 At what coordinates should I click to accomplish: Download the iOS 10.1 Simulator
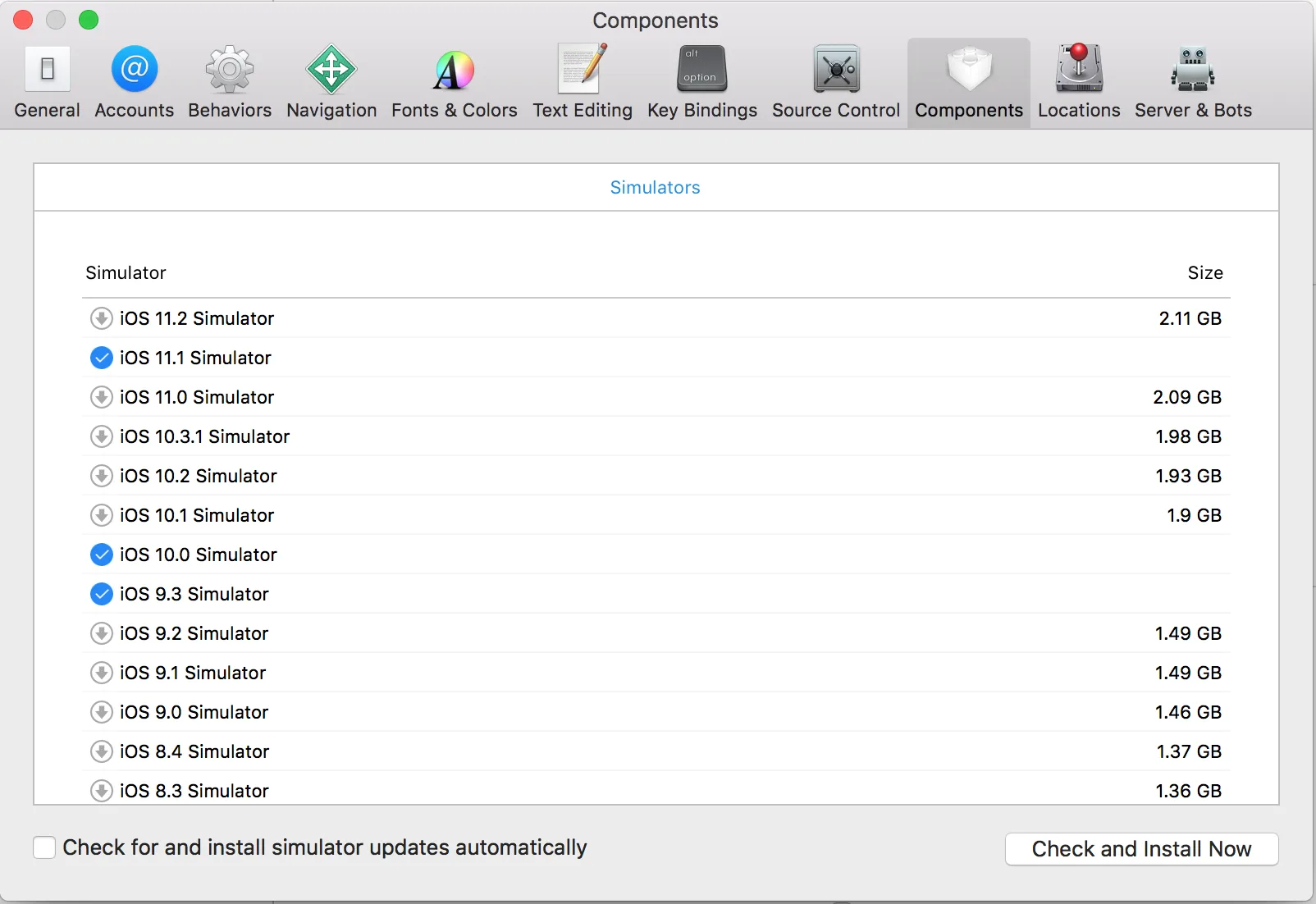click(x=101, y=515)
